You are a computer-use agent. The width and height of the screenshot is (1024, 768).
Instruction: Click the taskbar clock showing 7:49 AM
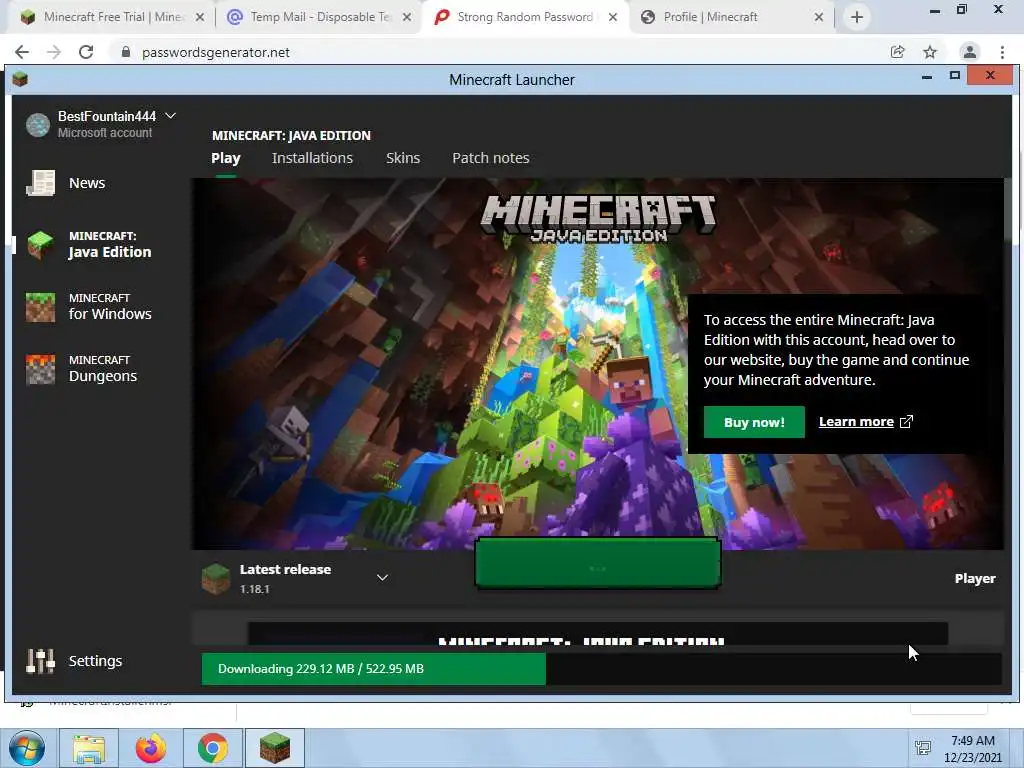point(972,749)
